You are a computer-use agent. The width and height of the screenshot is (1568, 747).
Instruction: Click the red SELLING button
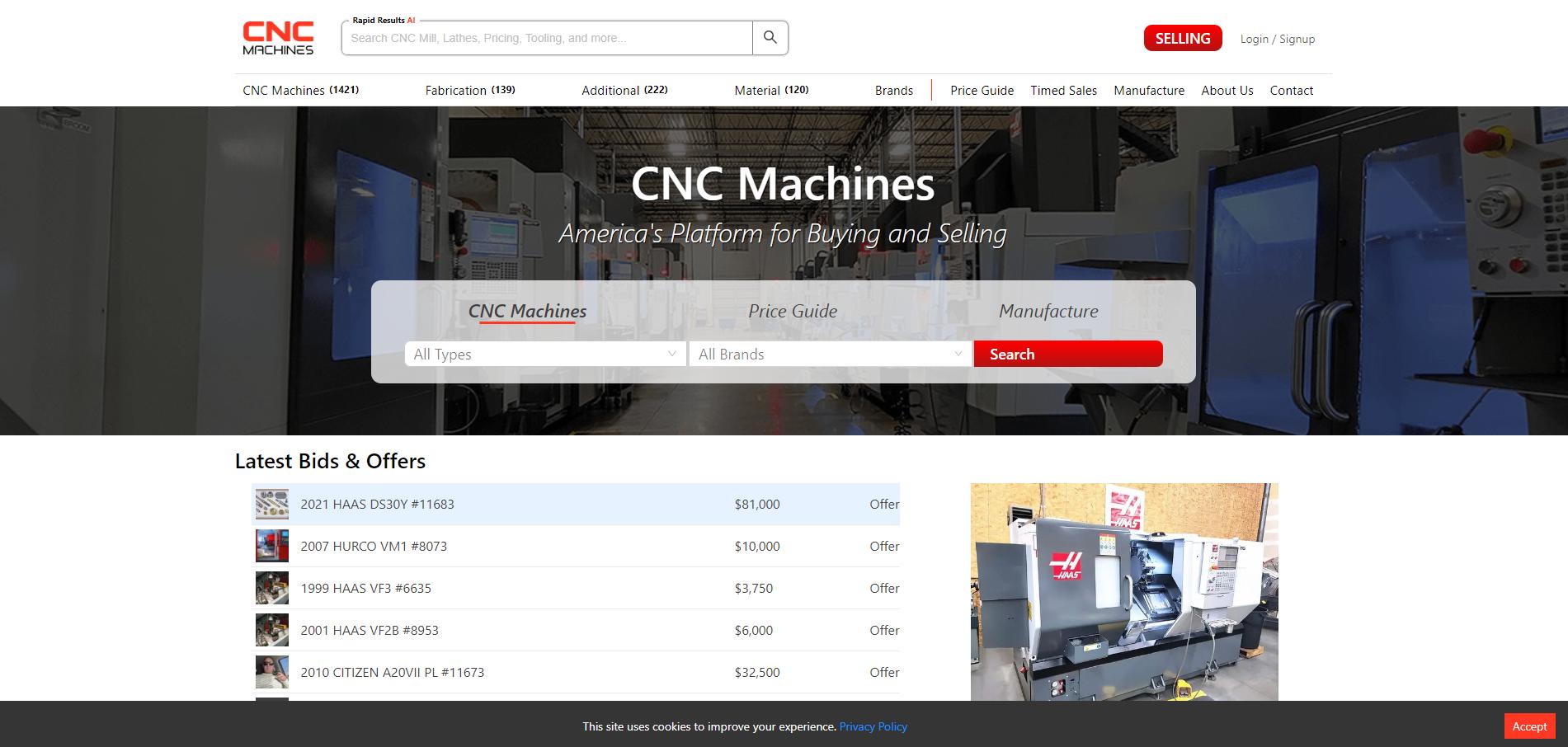pos(1182,39)
